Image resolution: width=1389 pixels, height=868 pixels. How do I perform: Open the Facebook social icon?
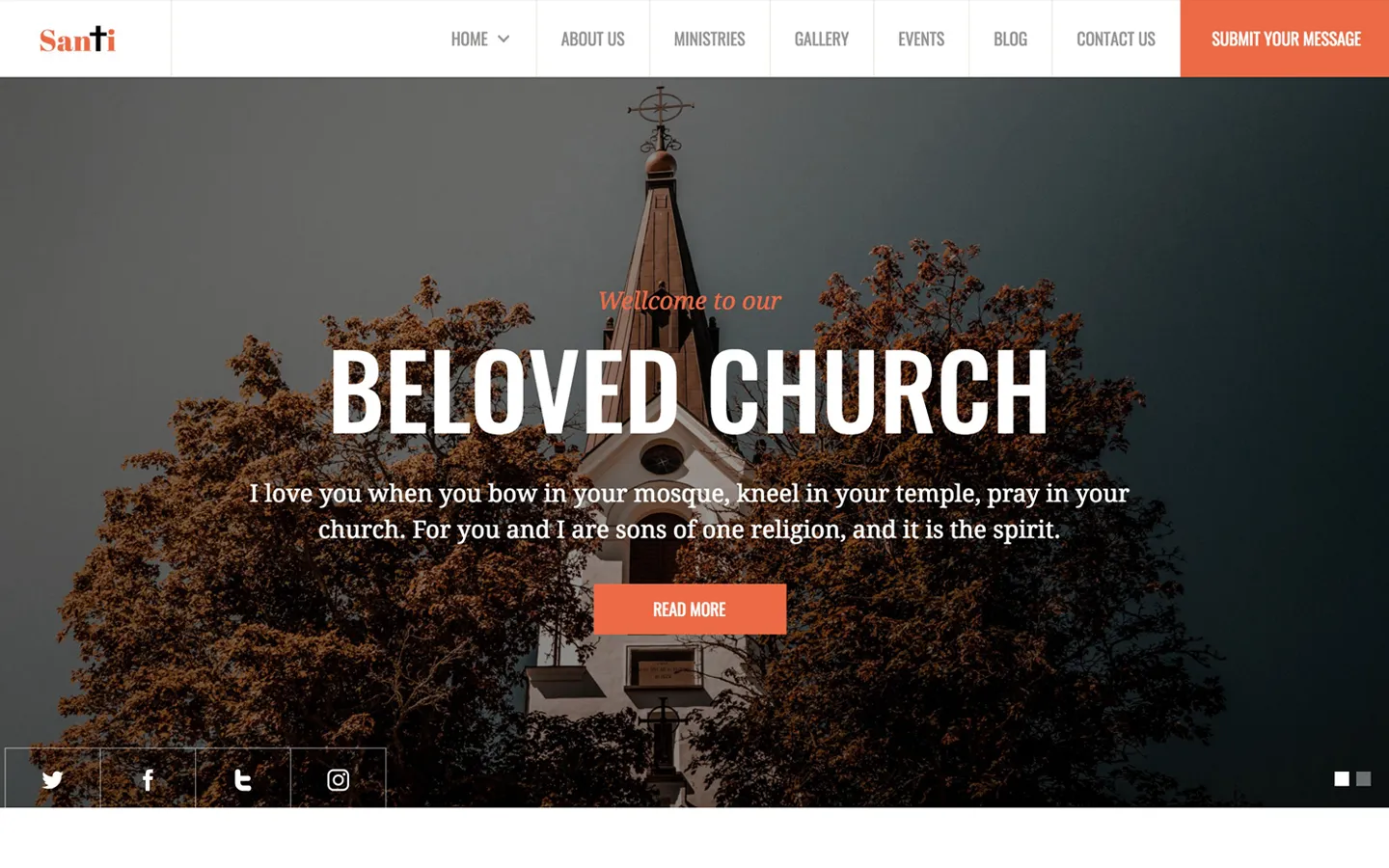(148, 778)
